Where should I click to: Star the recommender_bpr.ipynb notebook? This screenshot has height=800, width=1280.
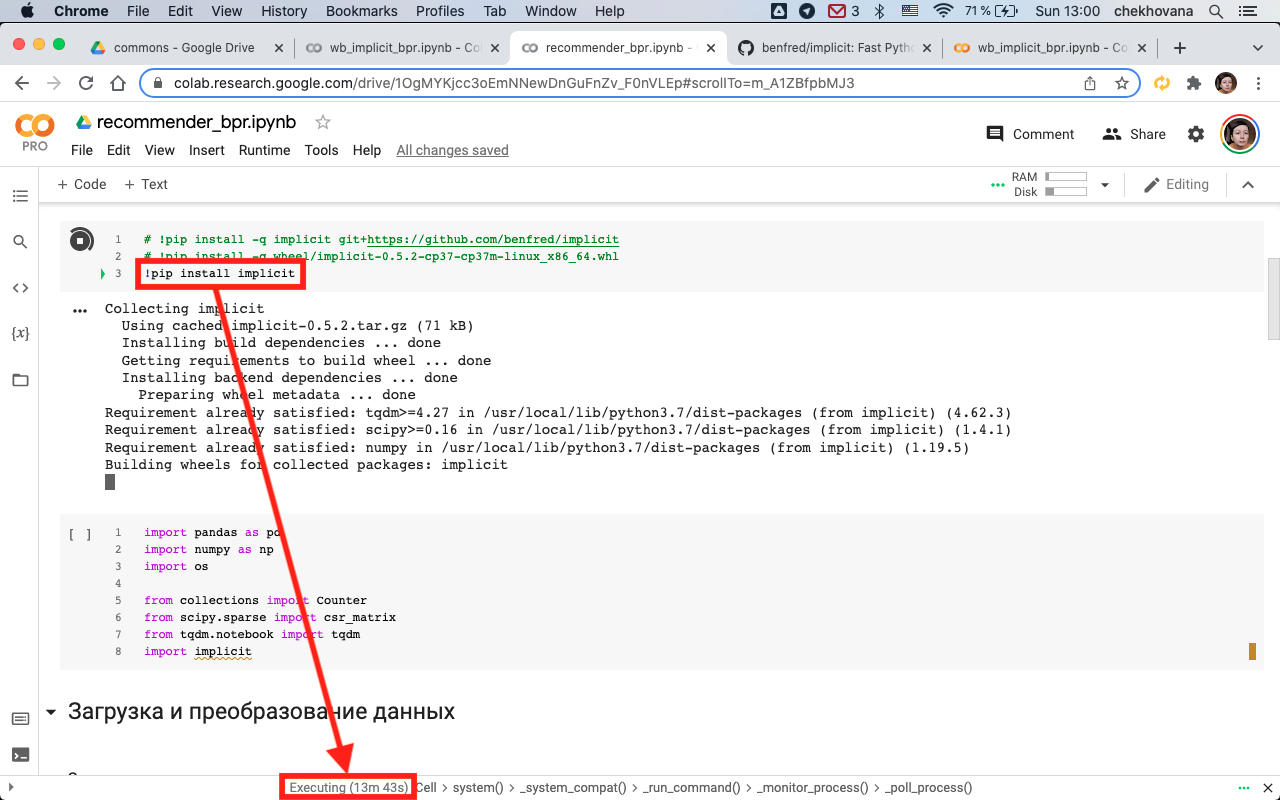[323, 122]
